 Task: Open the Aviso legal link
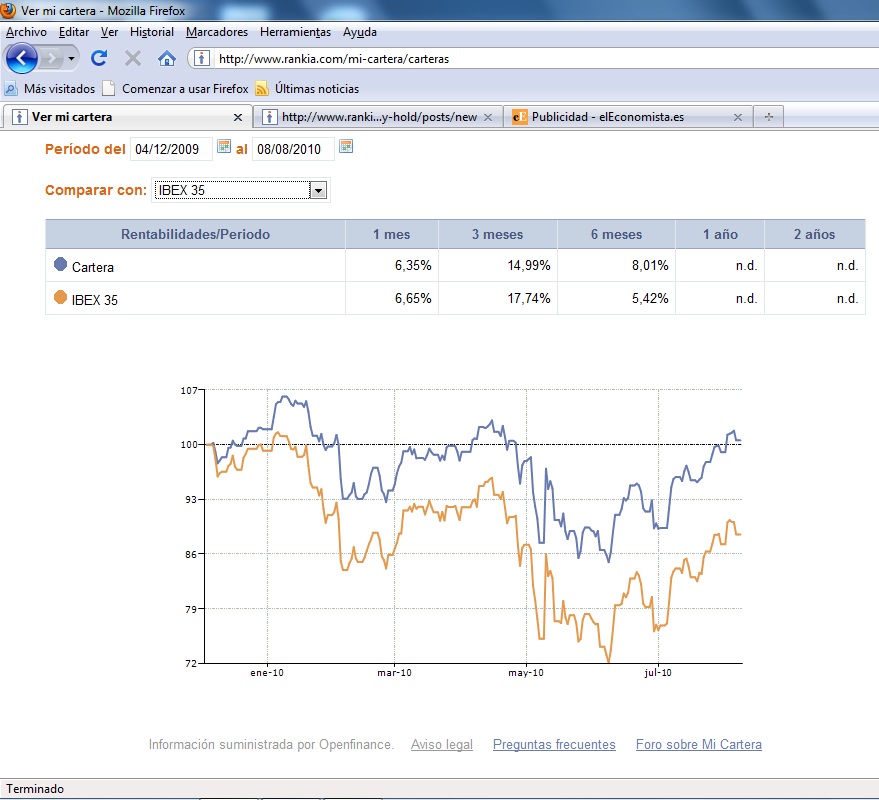point(442,744)
